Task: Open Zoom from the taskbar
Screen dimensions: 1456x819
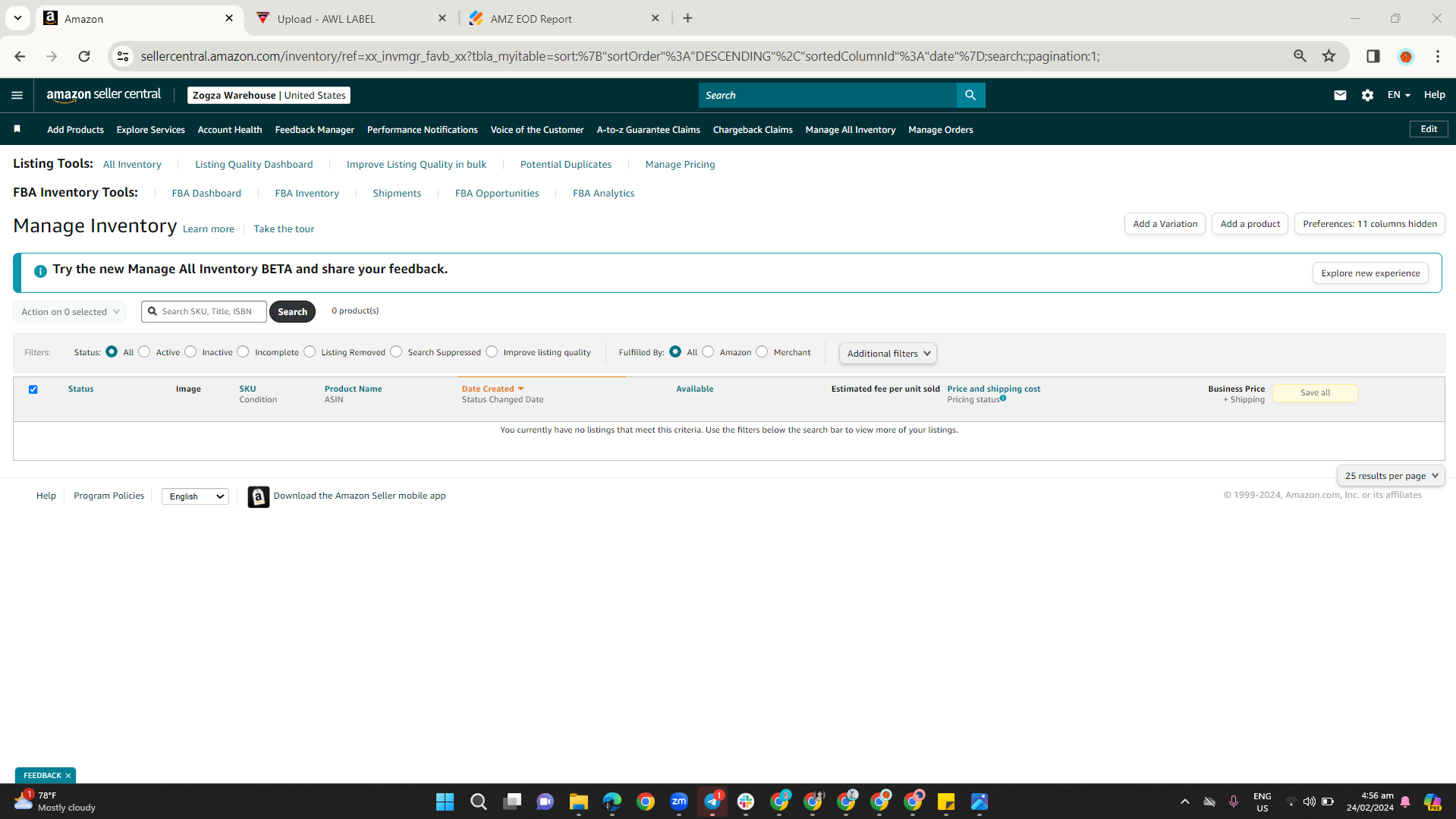Action: tap(679, 802)
